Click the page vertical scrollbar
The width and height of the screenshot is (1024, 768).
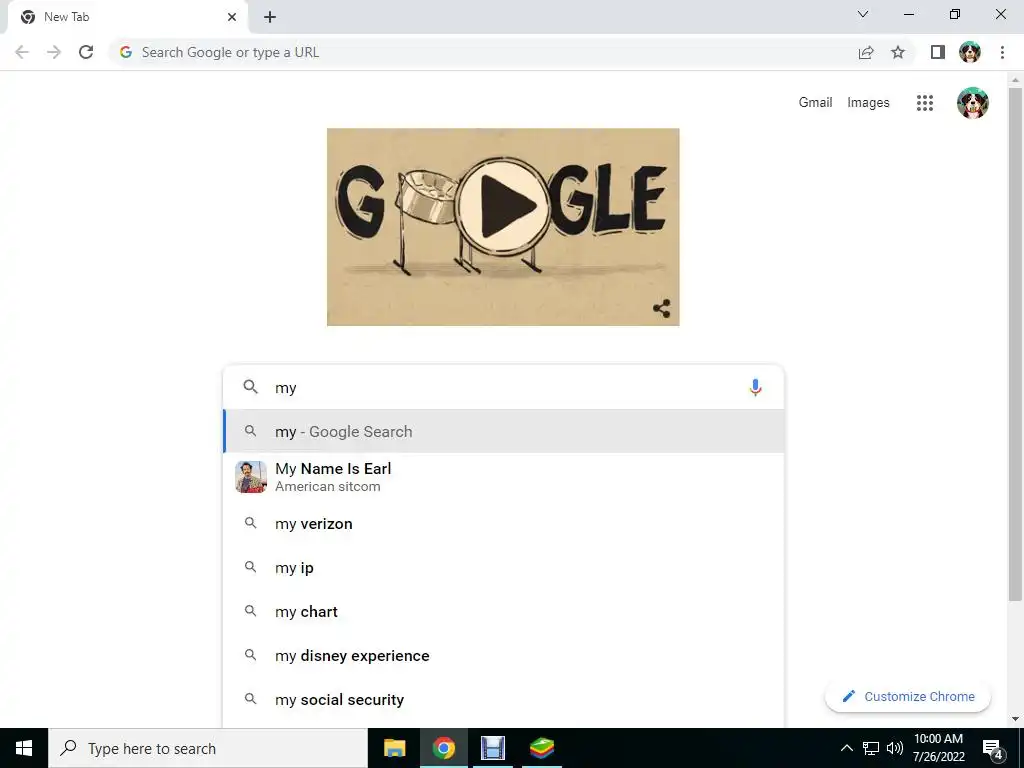coord(1014,344)
